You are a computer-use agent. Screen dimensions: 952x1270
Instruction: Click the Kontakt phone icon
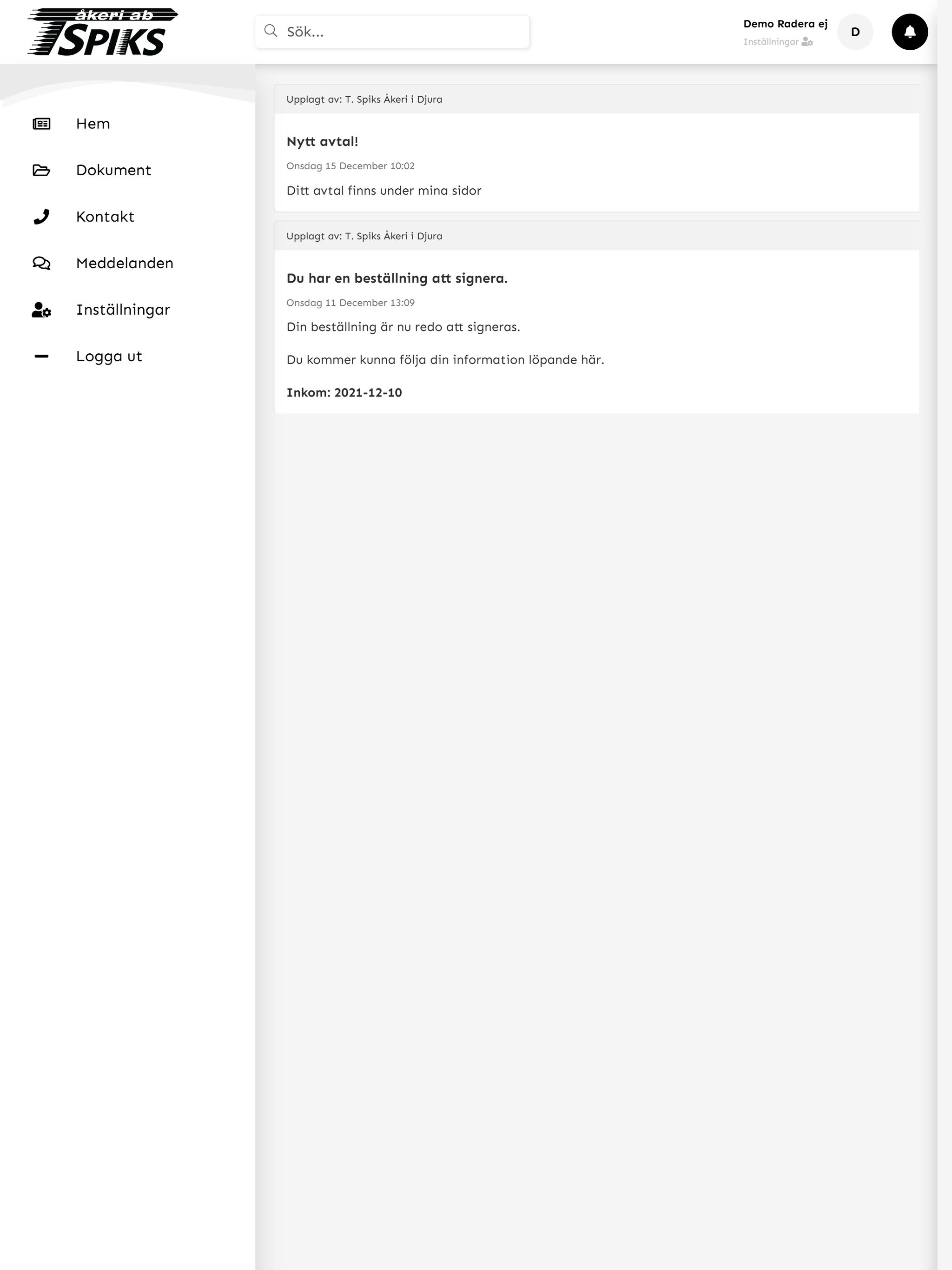click(x=41, y=217)
